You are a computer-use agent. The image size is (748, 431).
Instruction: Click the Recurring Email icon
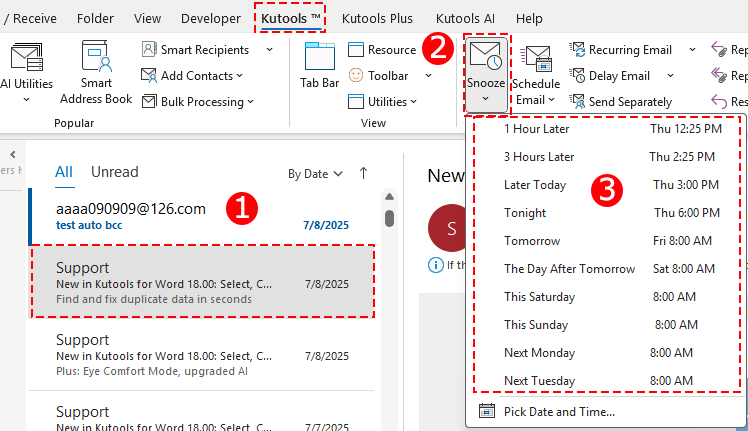[x=577, y=49]
